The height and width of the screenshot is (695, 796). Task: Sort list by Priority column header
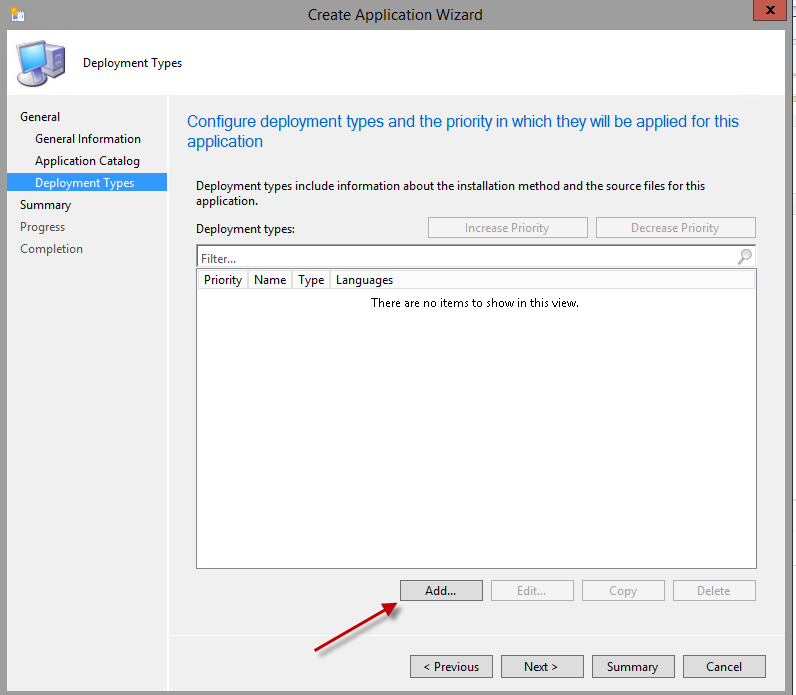pyautogui.click(x=222, y=280)
